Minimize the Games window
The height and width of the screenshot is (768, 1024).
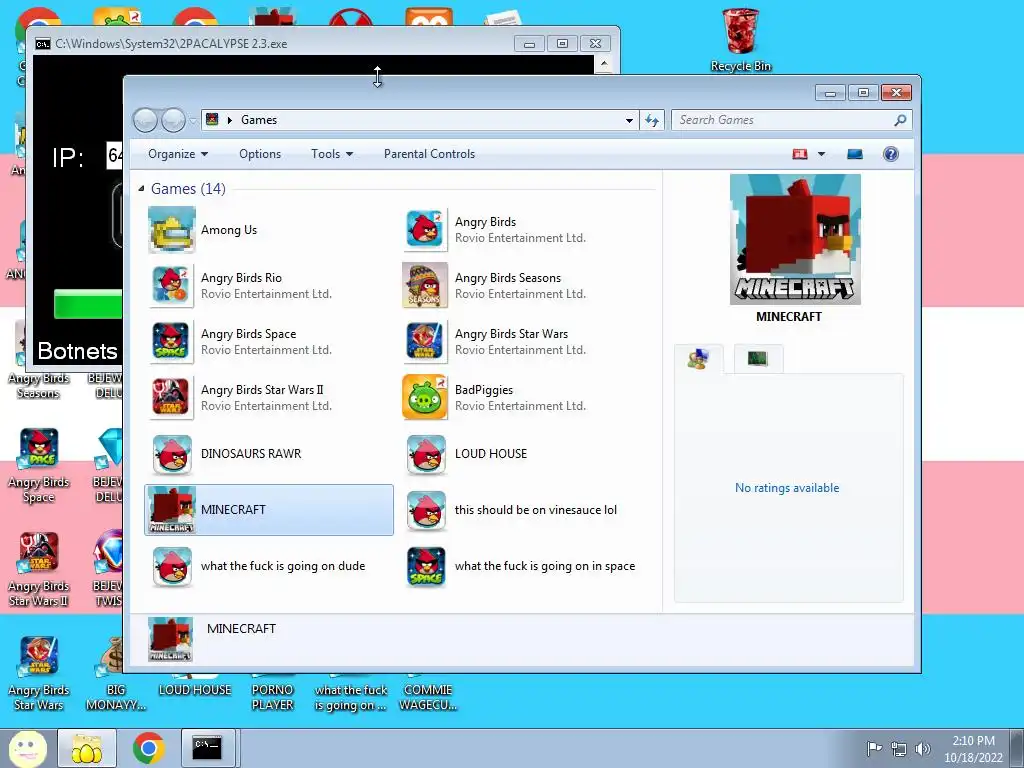tap(831, 93)
